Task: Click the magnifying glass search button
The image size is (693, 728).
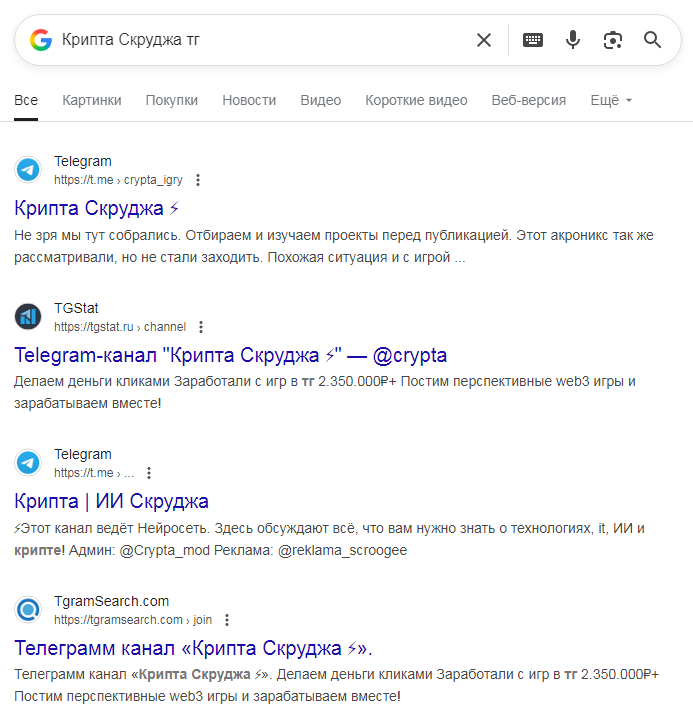Action: (653, 40)
